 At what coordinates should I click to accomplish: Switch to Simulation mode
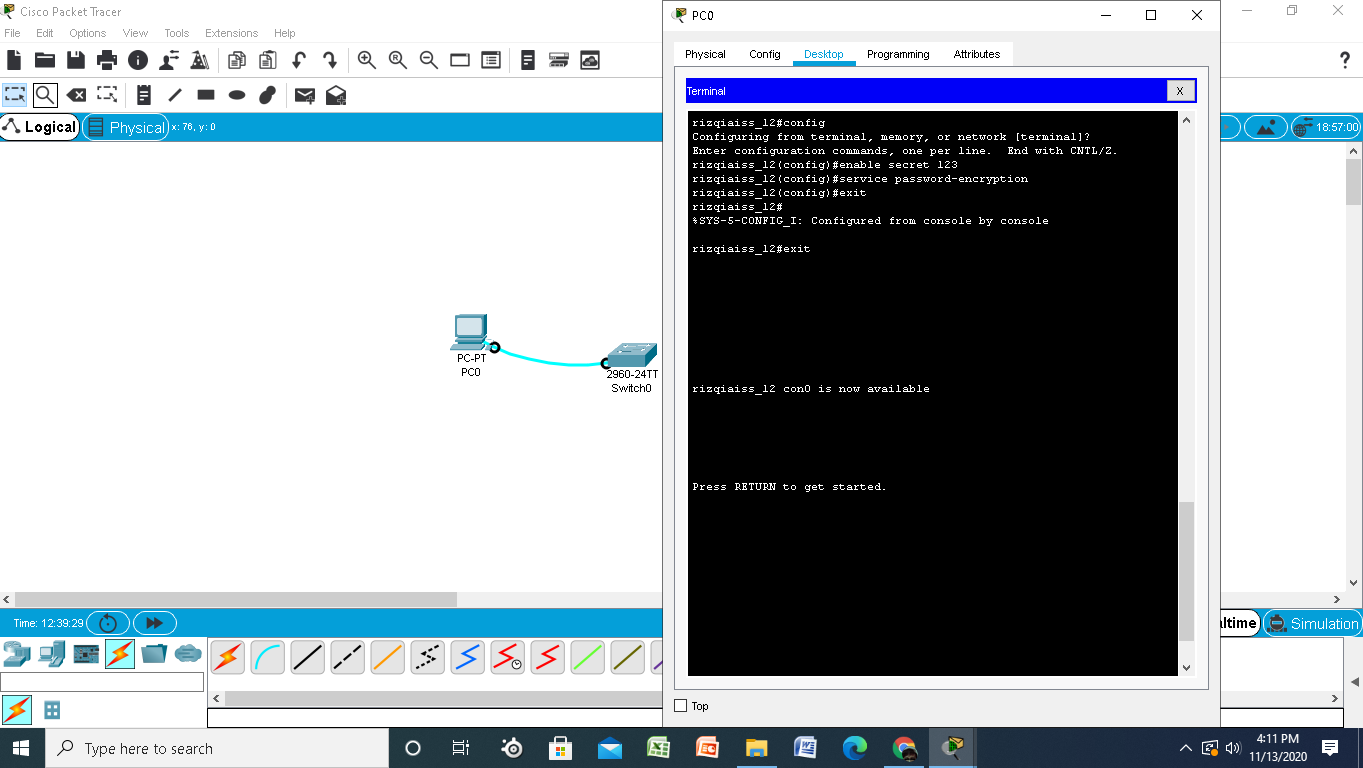click(1313, 623)
